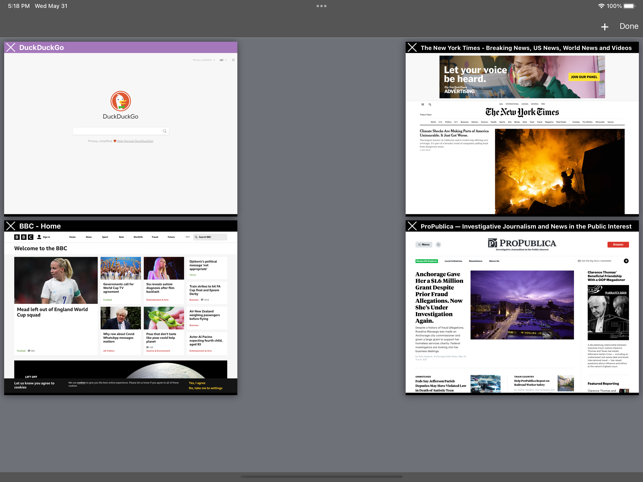Tap the Wed May 31 date text
This screenshot has height=482, width=643.
coord(51,6)
